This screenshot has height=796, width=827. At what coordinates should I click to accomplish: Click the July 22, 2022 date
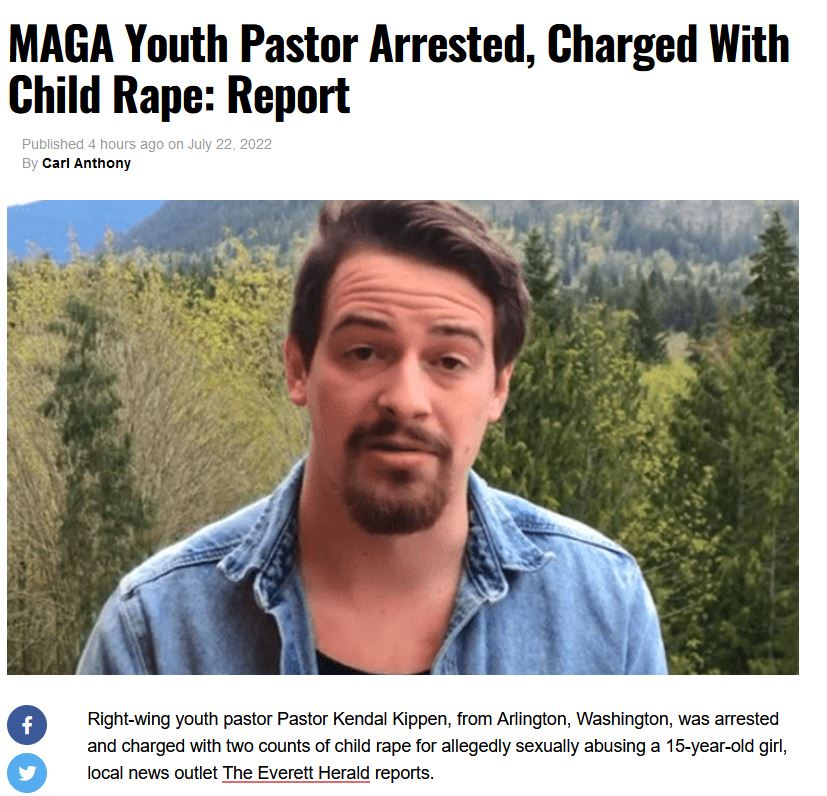tap(229, 145)
